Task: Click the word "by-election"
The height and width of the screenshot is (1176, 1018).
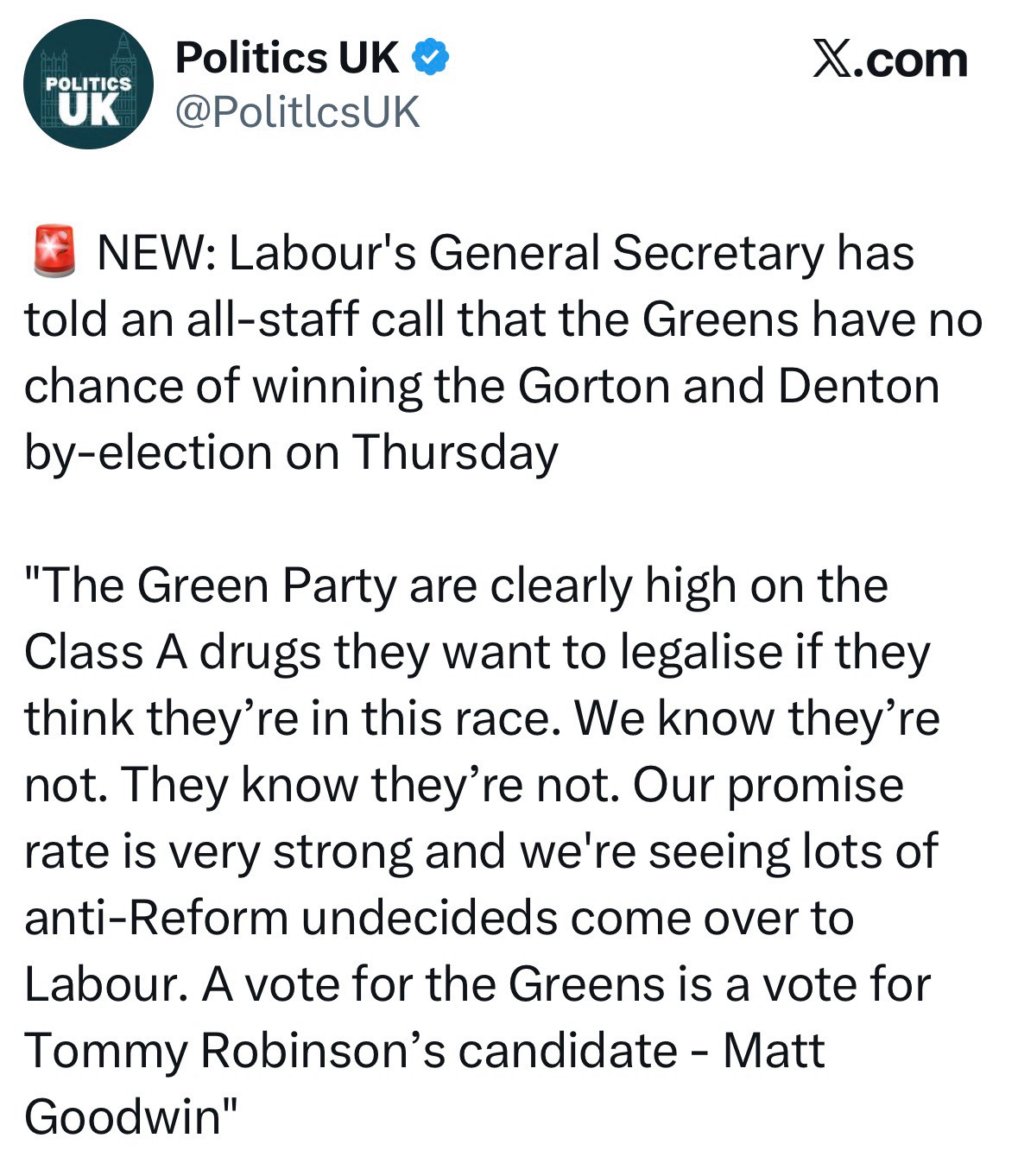Action: (x=148, y=452)
